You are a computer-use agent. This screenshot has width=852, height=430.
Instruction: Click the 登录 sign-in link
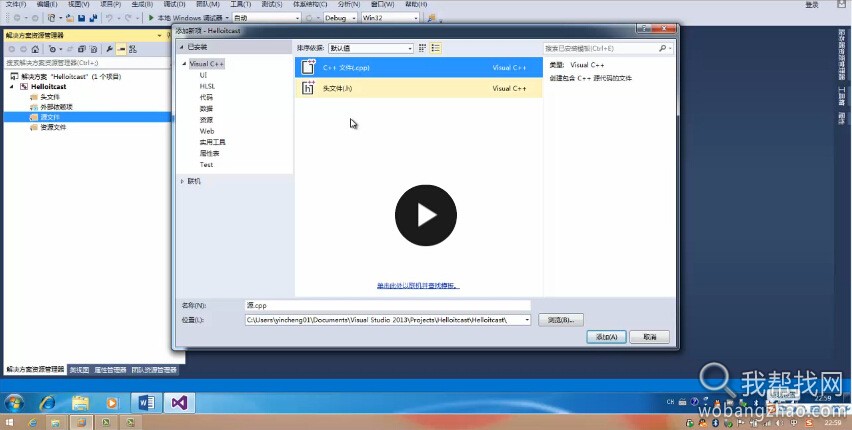[x=812, y=5]
